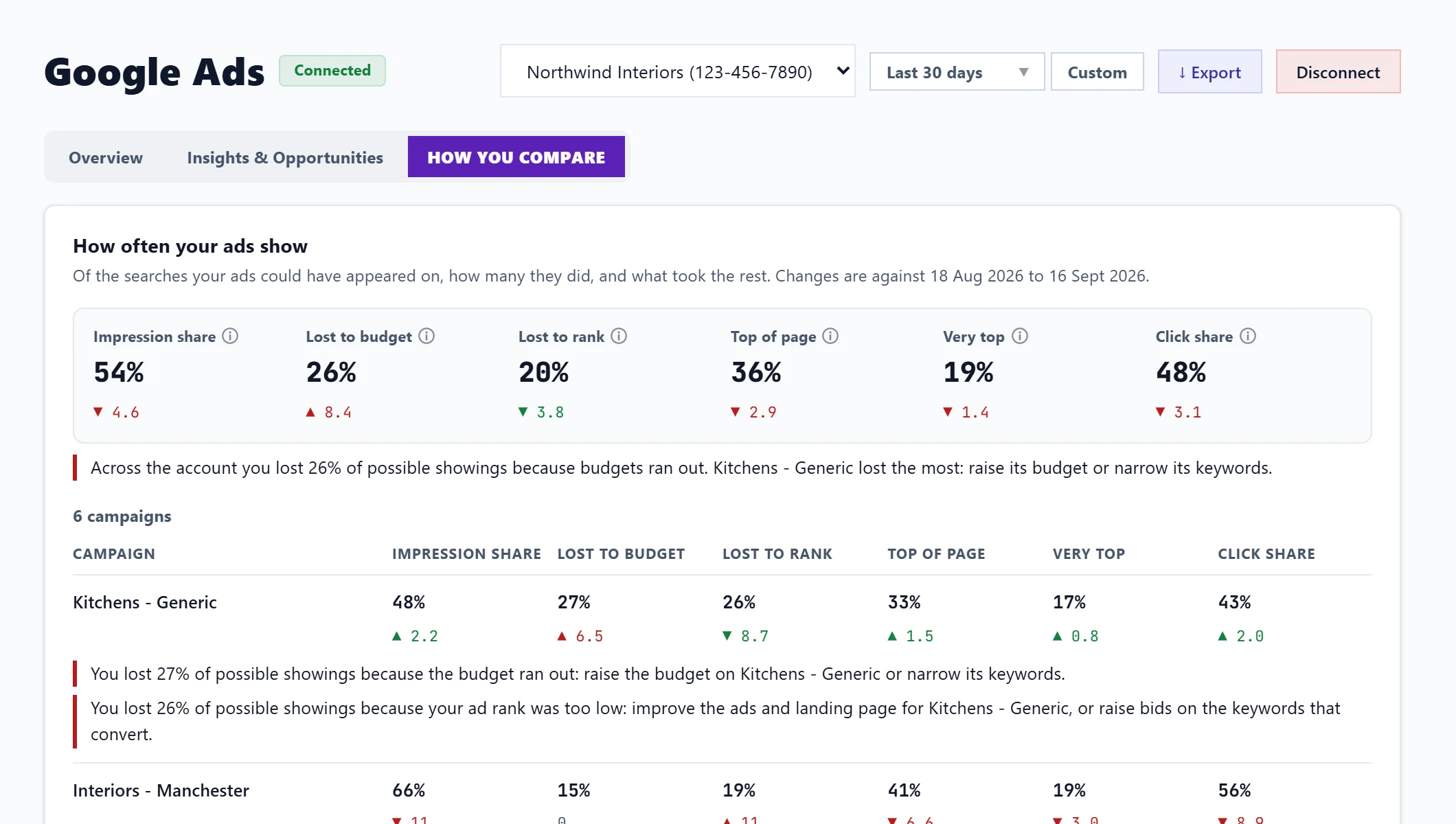Click Interiors - Manchester 66% impression share
The height and width of the screenshot is (824, 1456).
409,790
